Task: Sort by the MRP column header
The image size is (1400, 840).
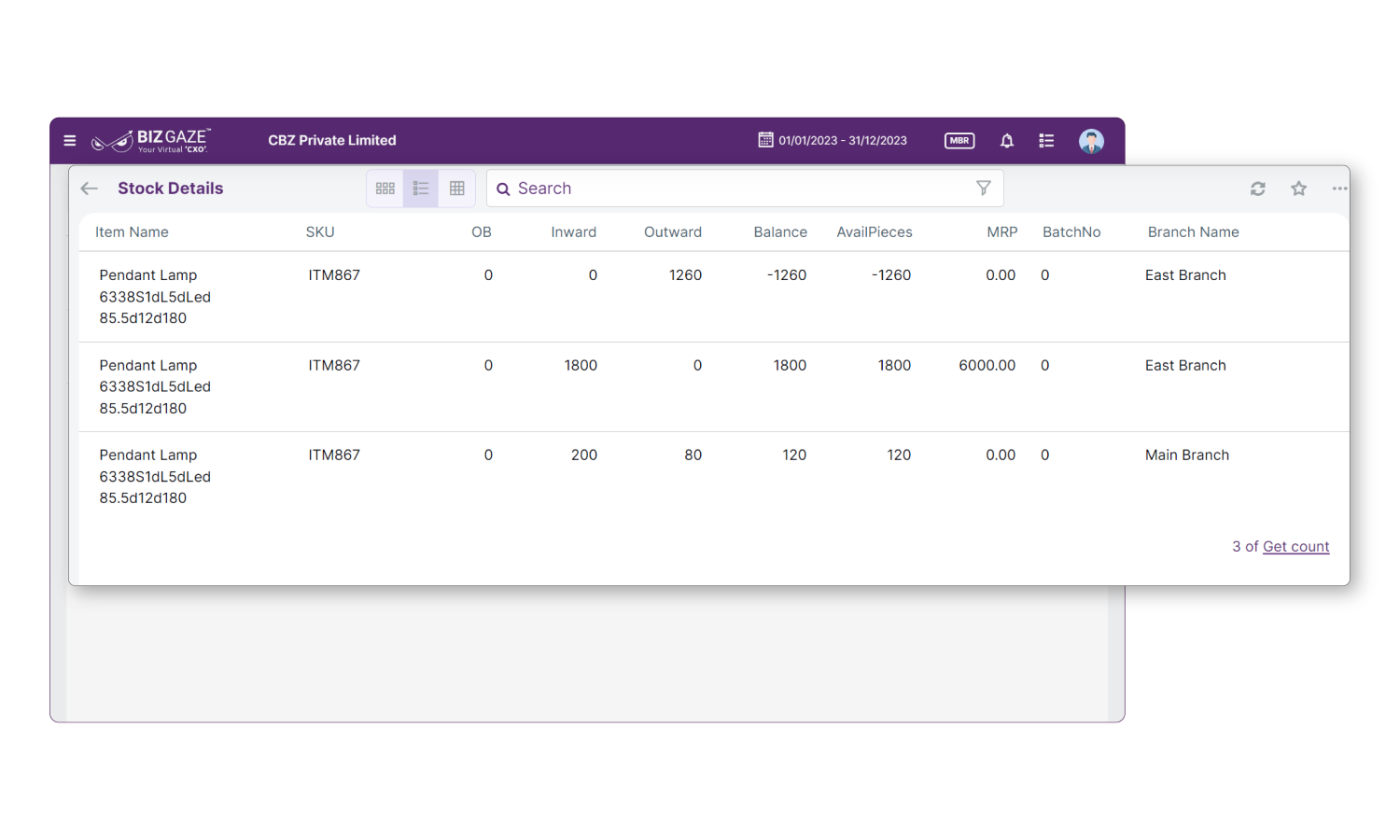Action: (x=1002, y=232)
